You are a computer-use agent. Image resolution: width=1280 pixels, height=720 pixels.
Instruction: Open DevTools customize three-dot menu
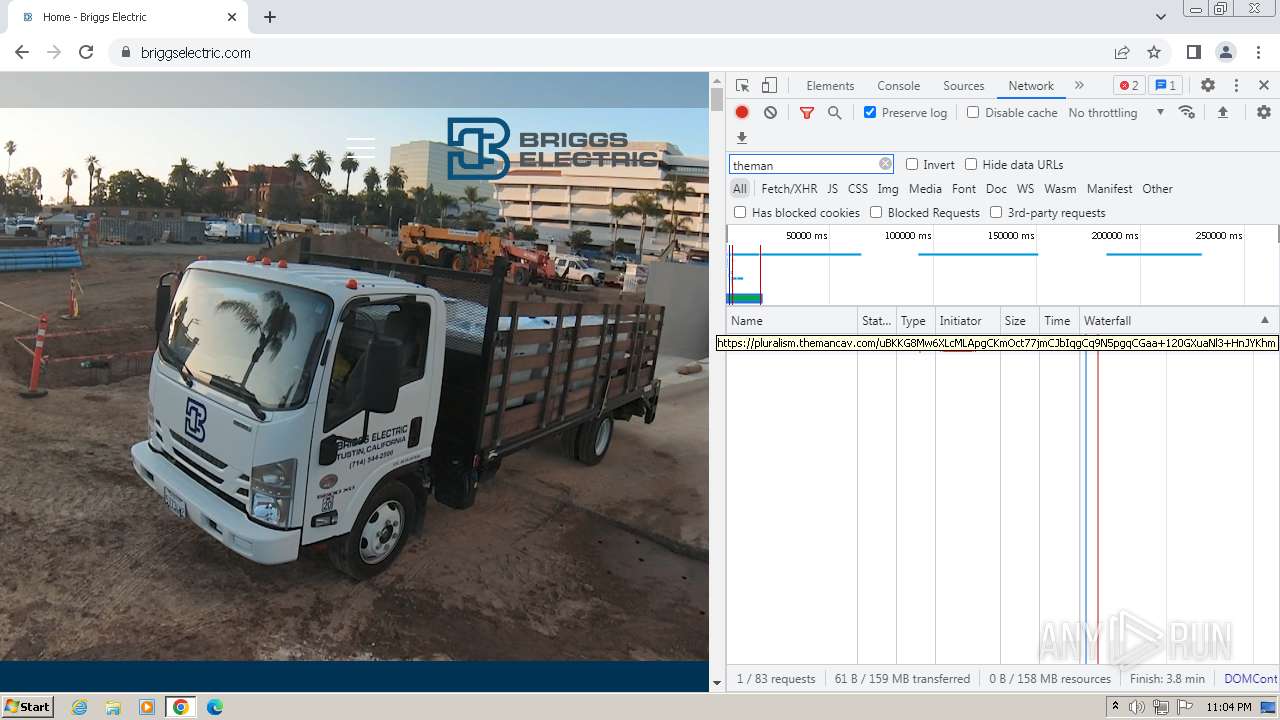[x=1236, y=86]
